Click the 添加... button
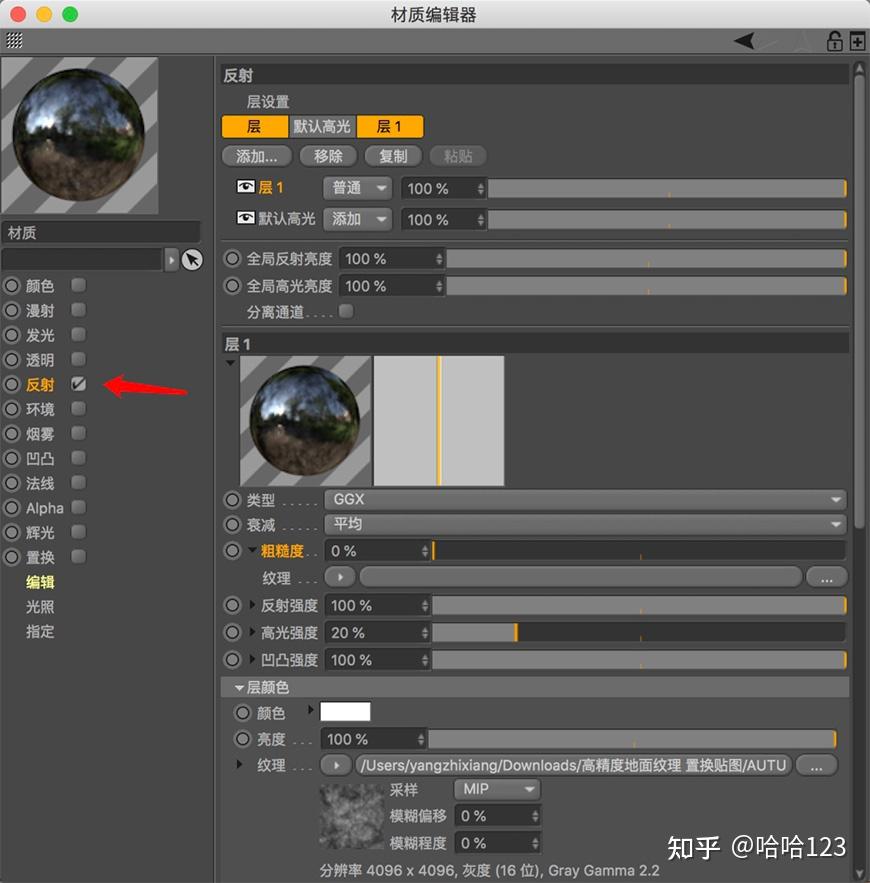Viewport: 870px width, 883px height. pyautogui.click(x=255, y=156)
